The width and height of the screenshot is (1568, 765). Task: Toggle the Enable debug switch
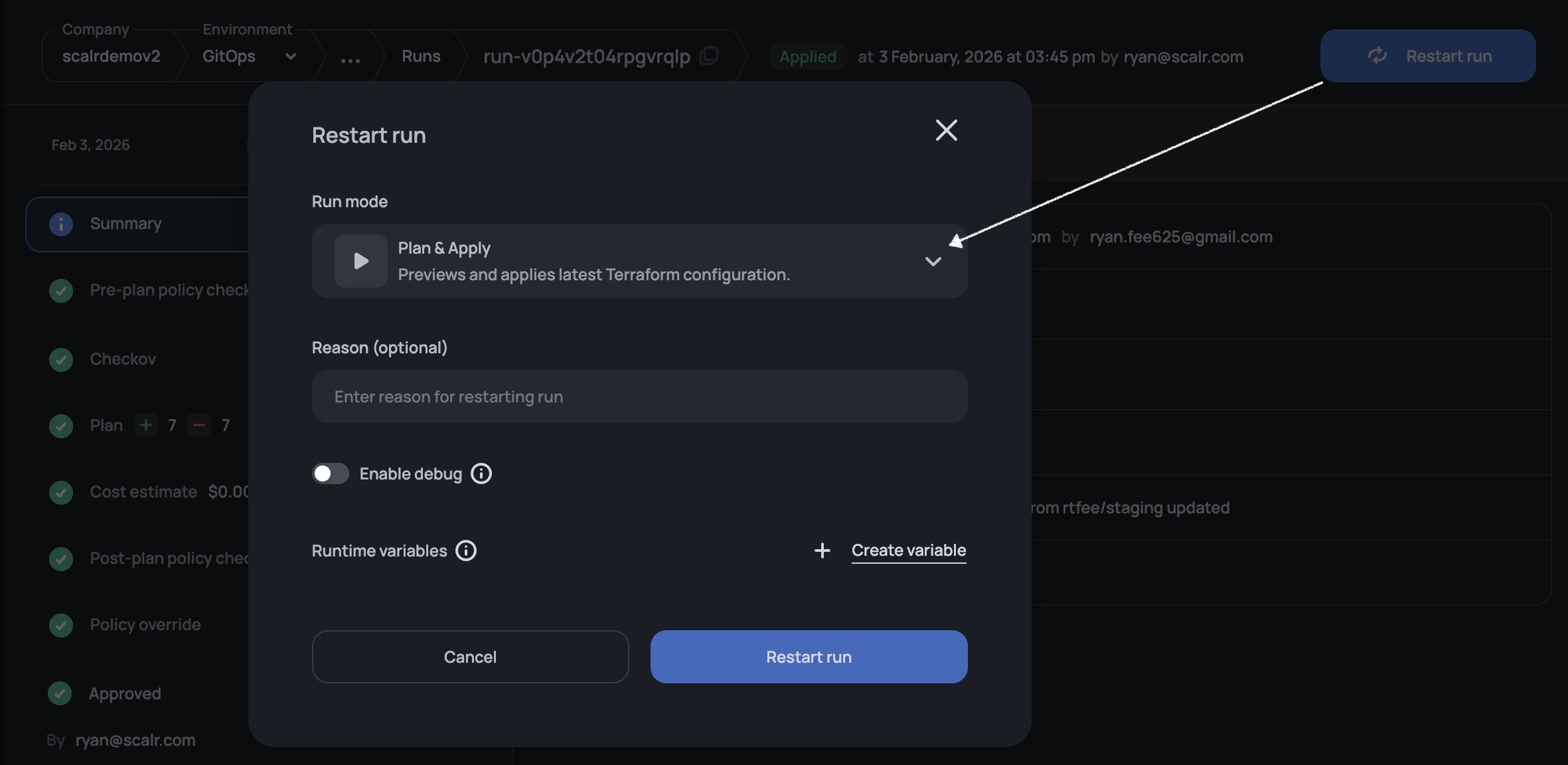330,473
